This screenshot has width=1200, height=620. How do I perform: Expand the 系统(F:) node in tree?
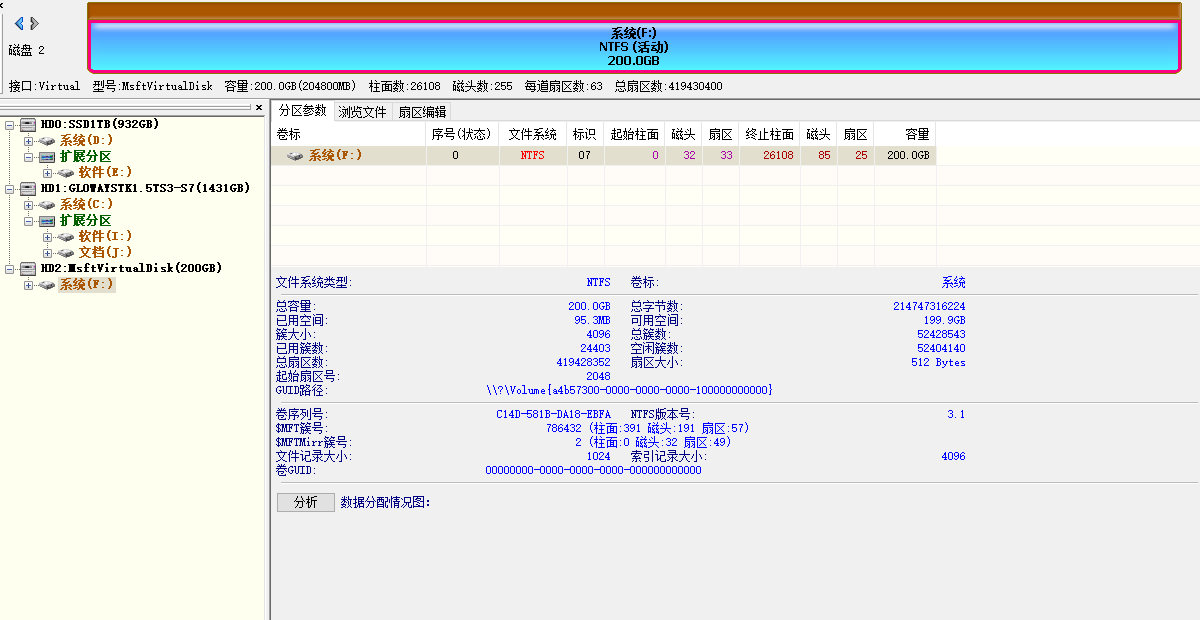[29, 285]
